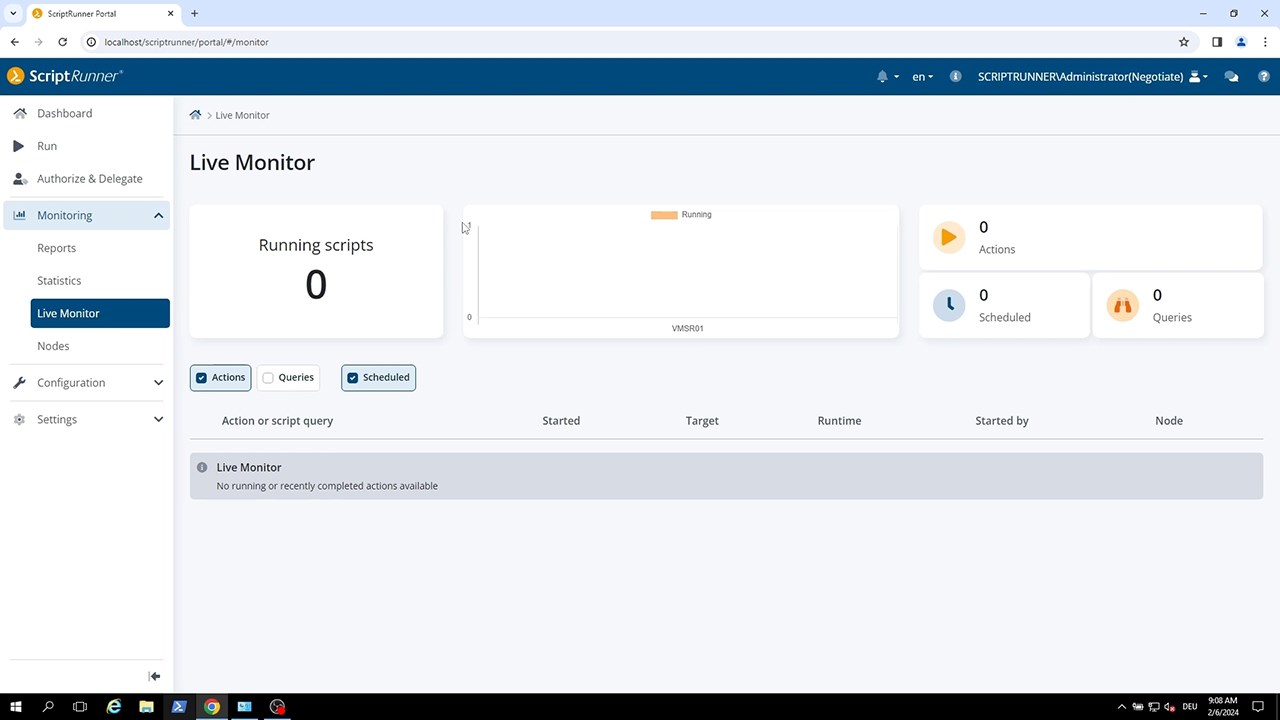
Task: Open the Windows Start menu
Action: click(16, 707)
